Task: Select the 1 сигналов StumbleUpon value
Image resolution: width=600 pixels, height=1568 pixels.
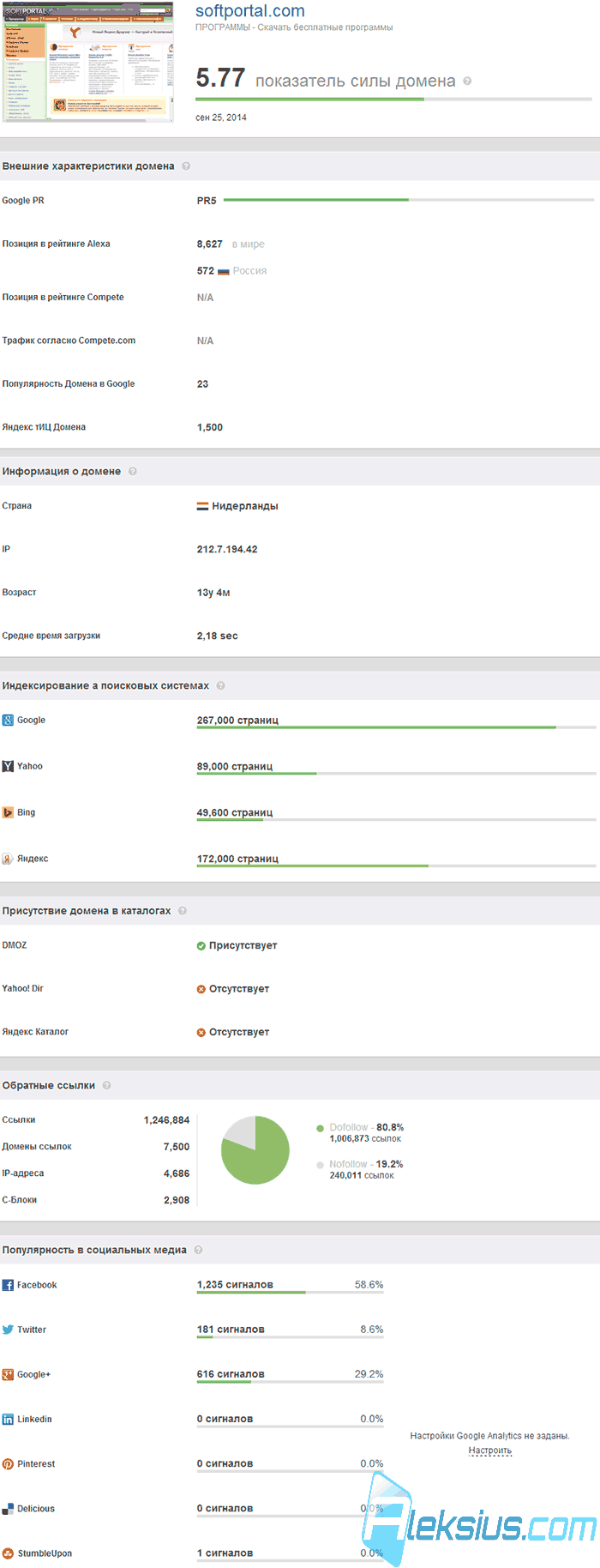Action: coord(225,1553)
